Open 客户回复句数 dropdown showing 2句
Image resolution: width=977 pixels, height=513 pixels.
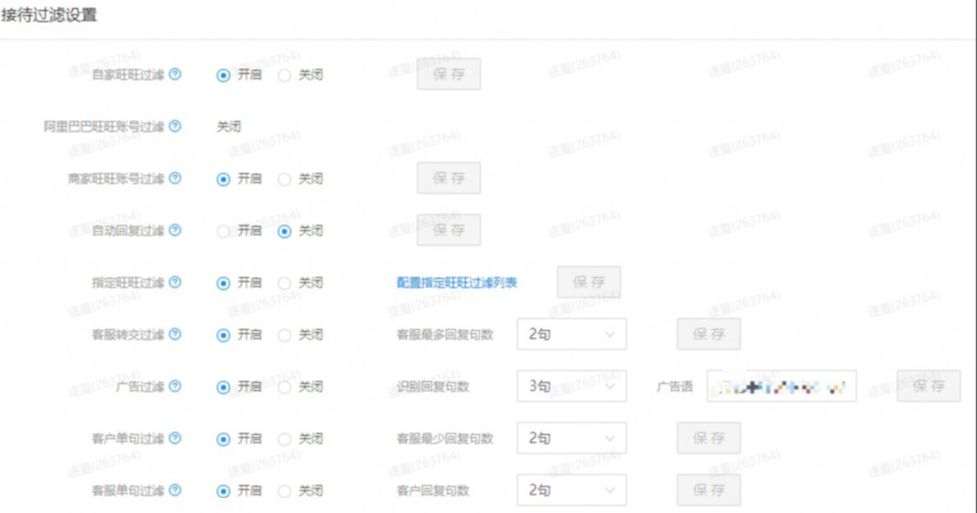[571, 490]
